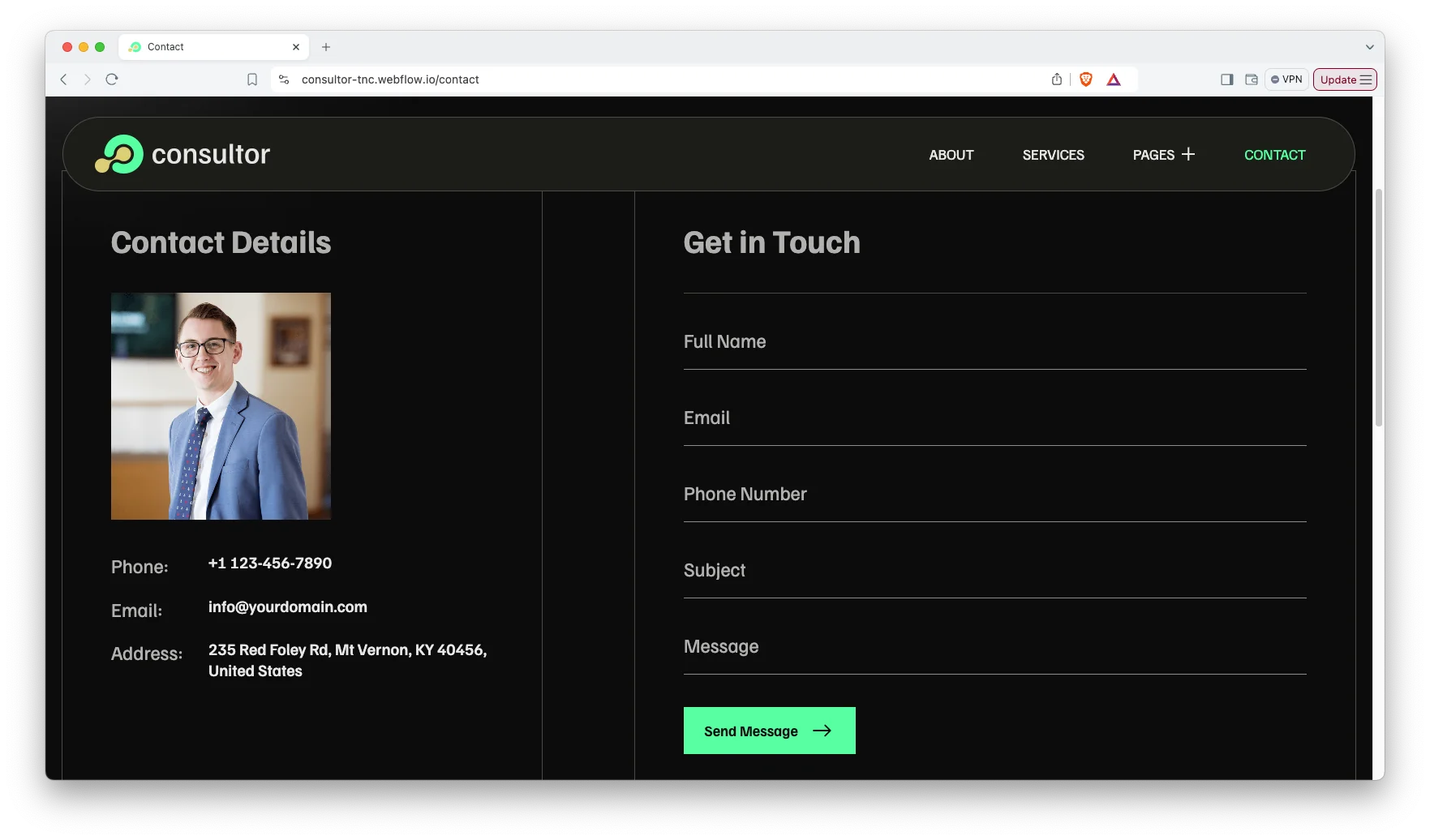
Task: Reload the page
Action: click(112, 79)
